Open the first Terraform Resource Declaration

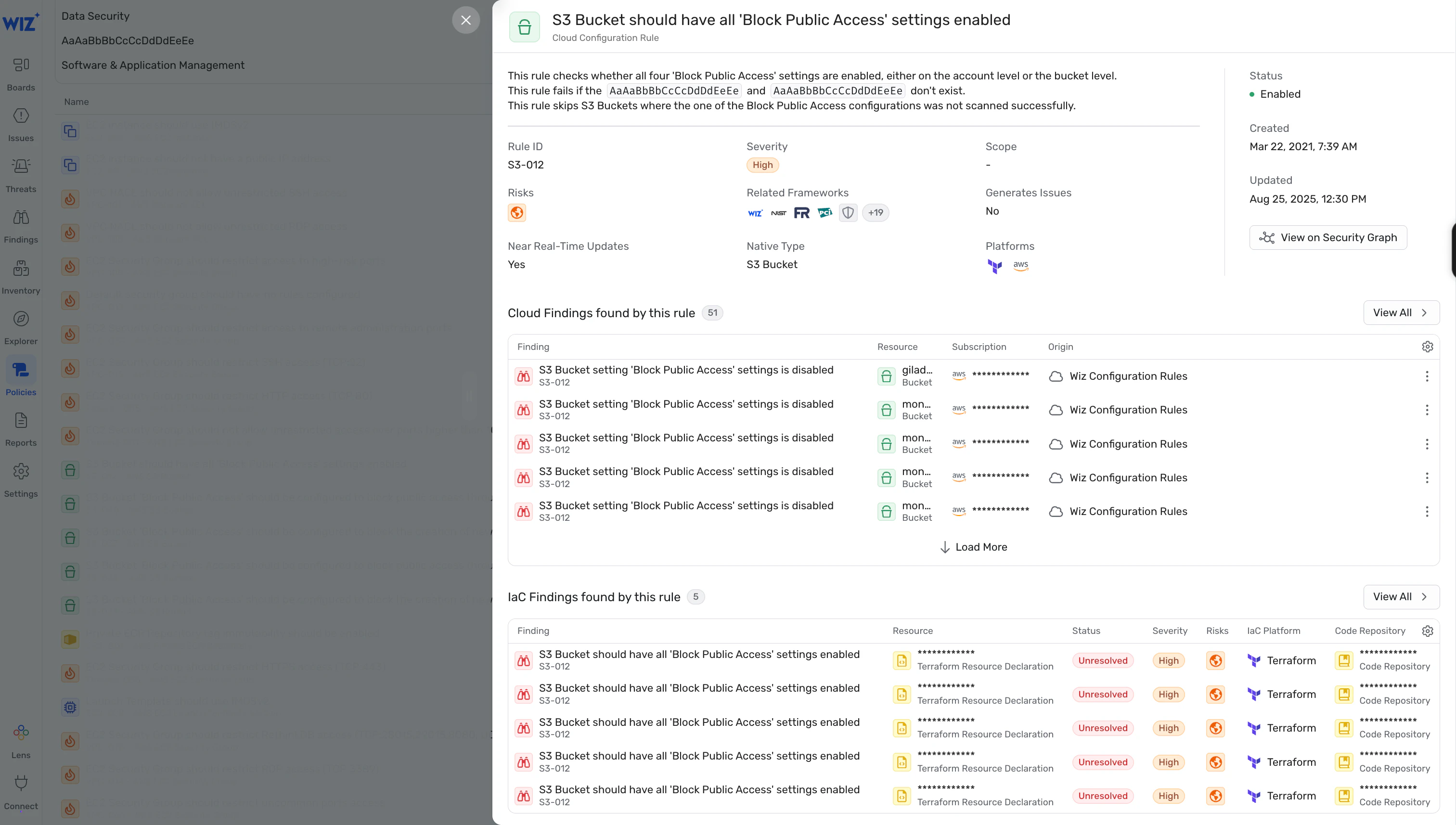pyautogui.click(x=973, y=661)
